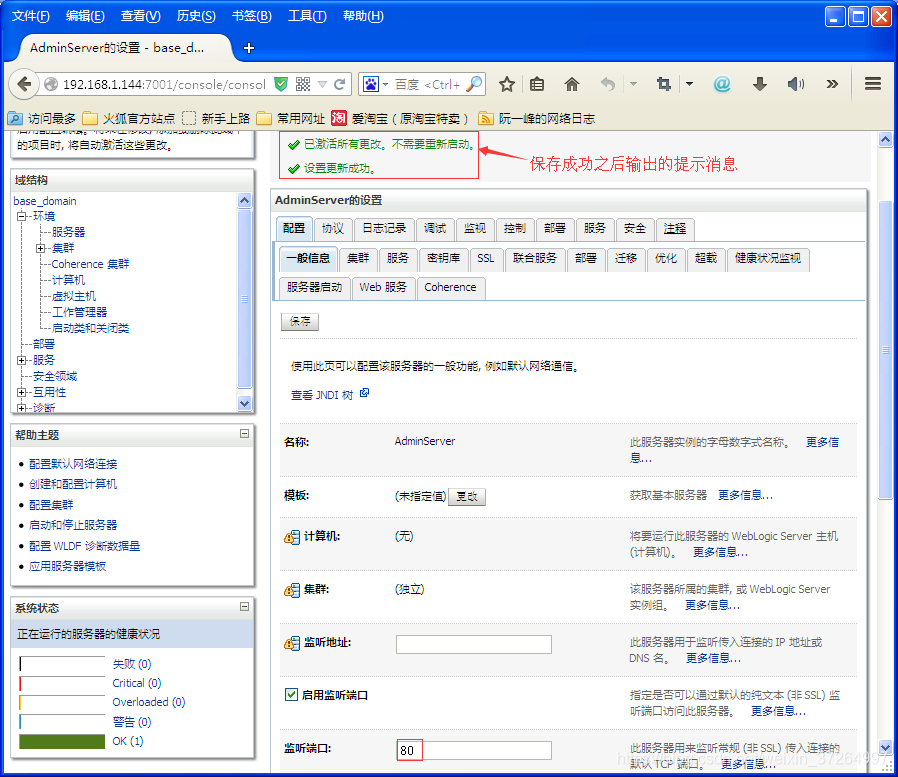Collapse the 帮助主题 panel
898x777 pixels.
(244, 433)
